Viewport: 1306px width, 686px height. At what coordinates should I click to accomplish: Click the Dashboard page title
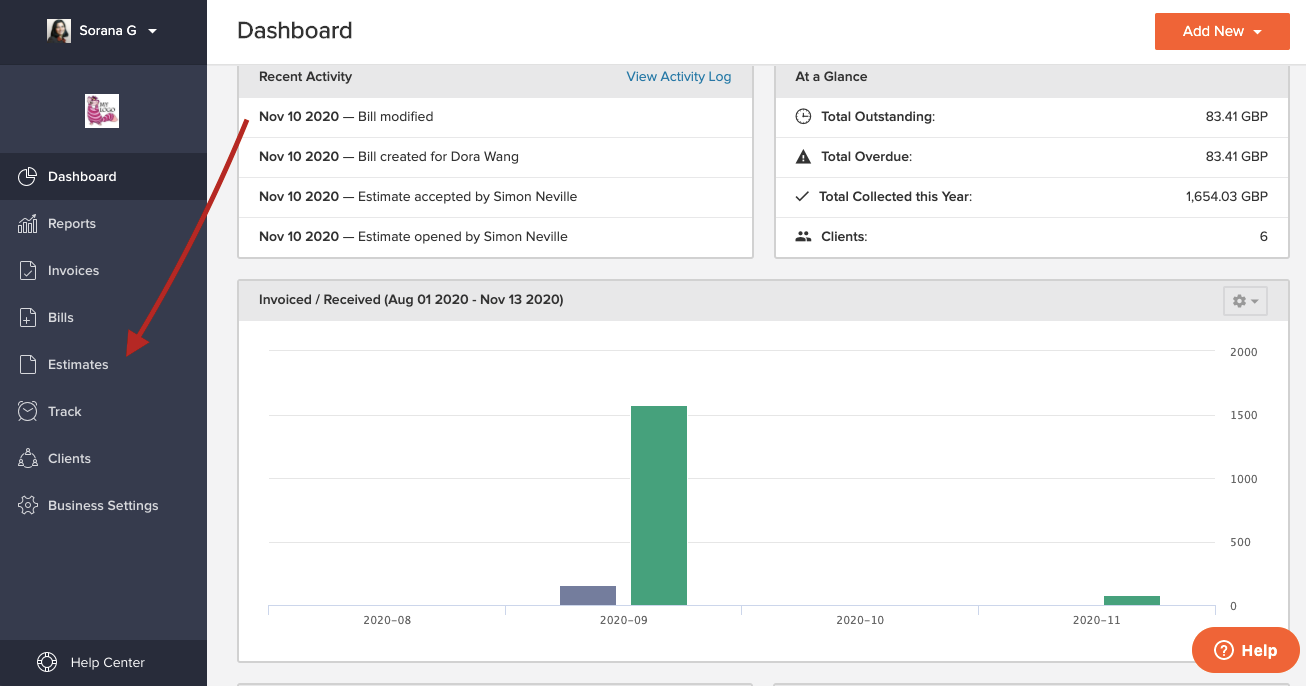pyautogui.click(x=295, y=31)
